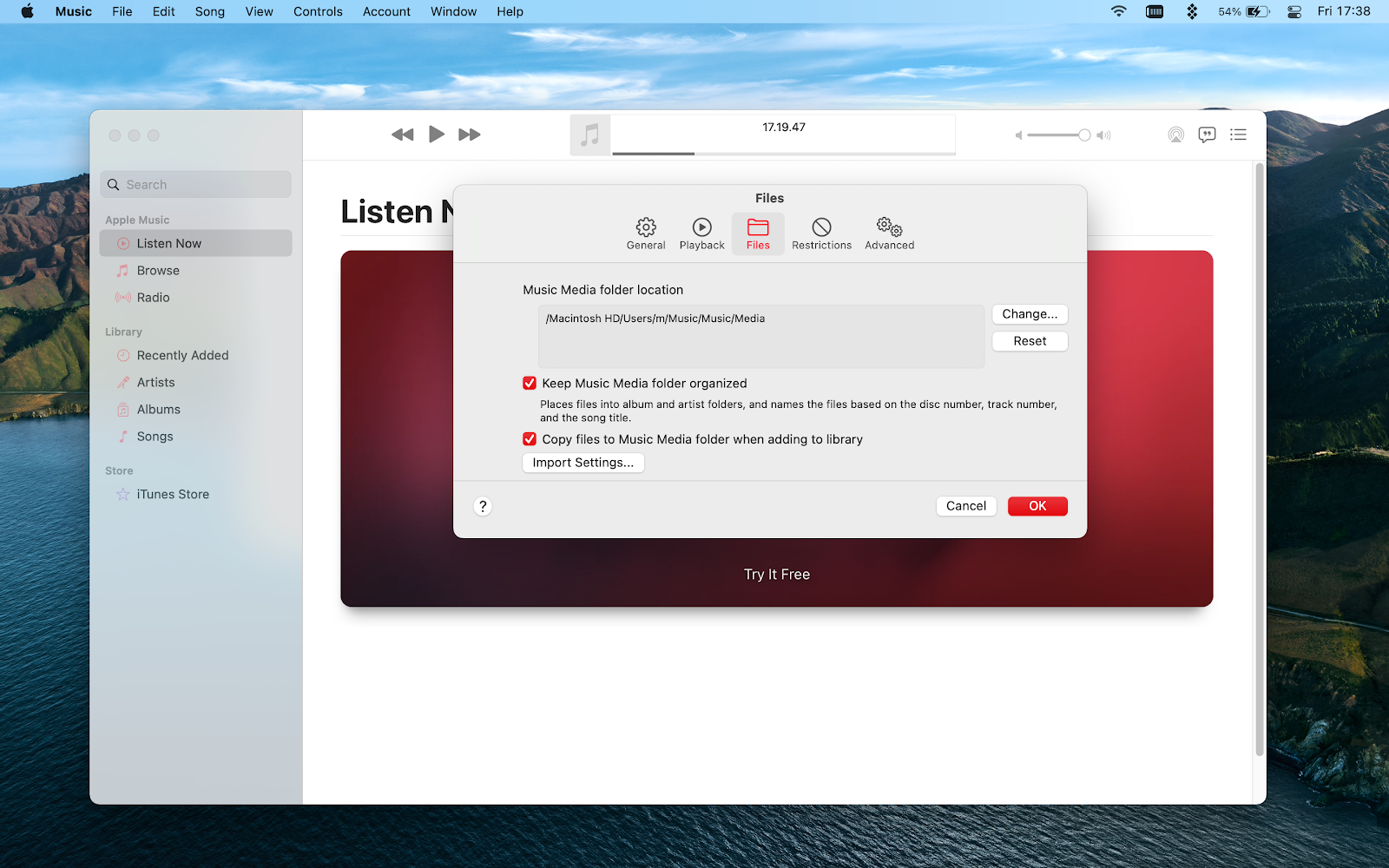Select Listen Now in the sidebar

195,244
